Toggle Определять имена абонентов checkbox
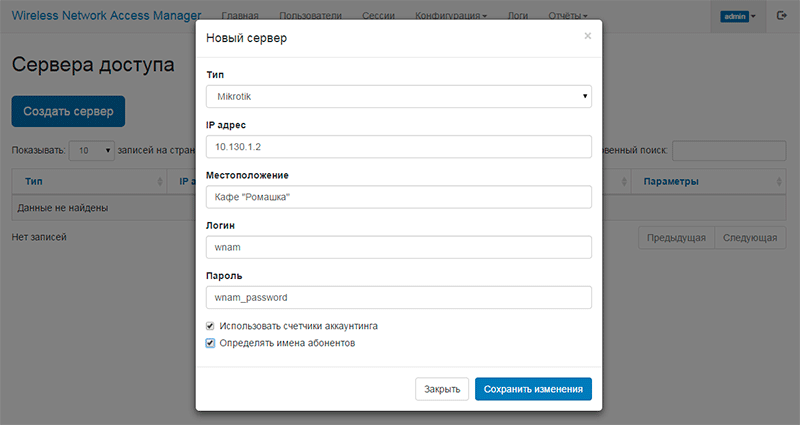 (210, 343)
